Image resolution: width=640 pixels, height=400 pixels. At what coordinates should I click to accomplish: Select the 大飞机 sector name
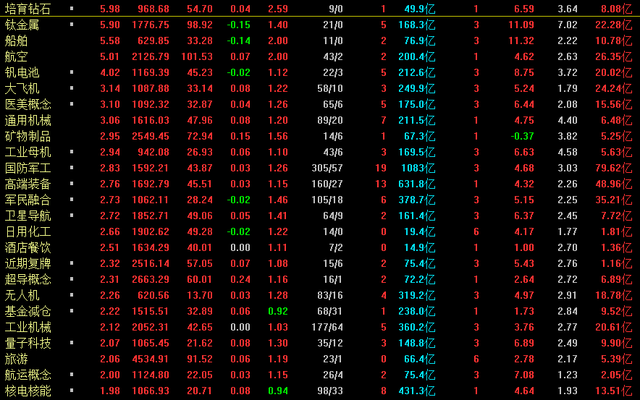point(22,89)
